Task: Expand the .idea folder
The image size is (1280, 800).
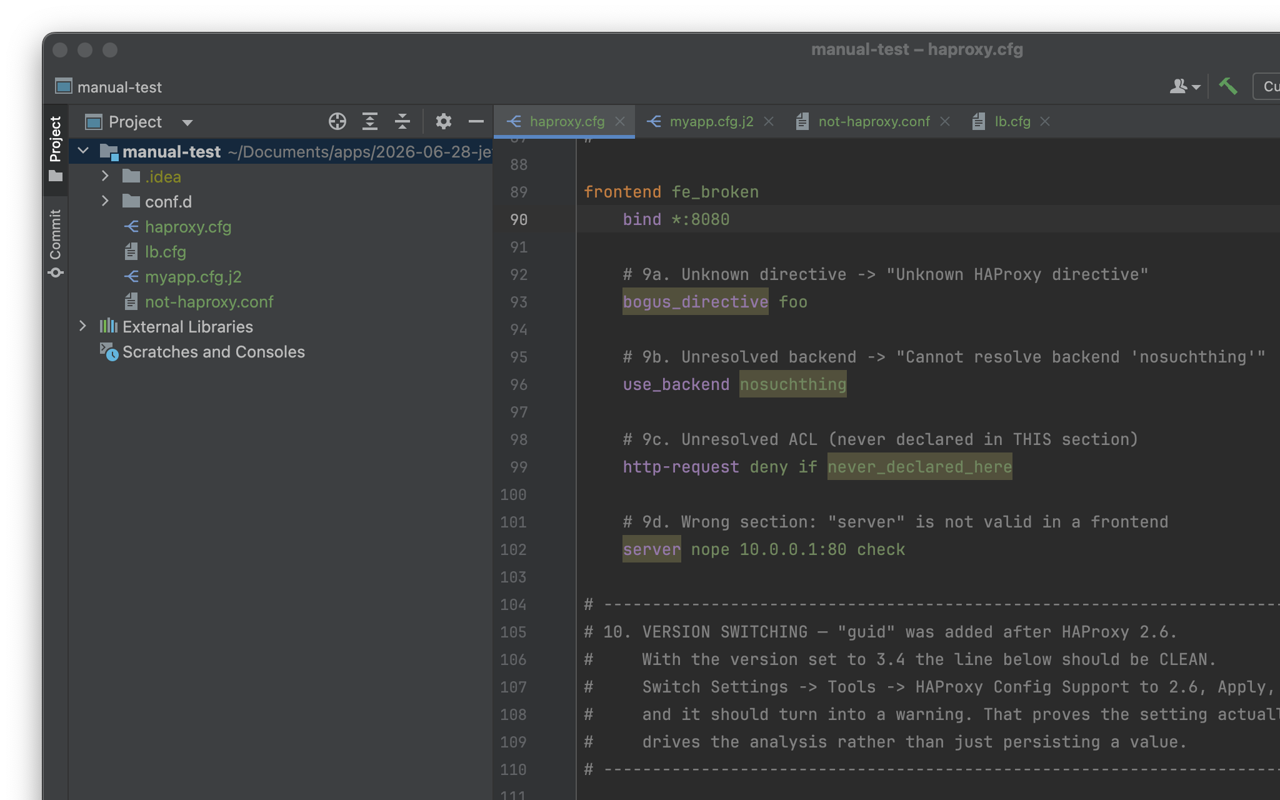Action: coord(105,176)
